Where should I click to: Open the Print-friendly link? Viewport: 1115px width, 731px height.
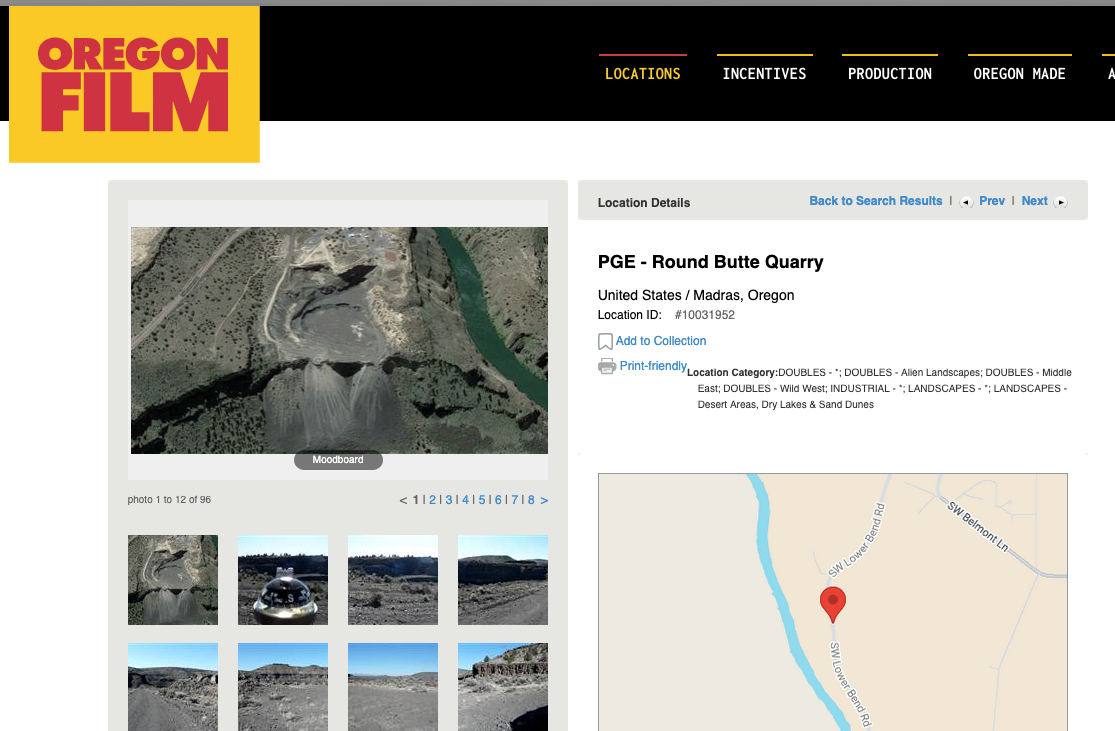(653, 366)
